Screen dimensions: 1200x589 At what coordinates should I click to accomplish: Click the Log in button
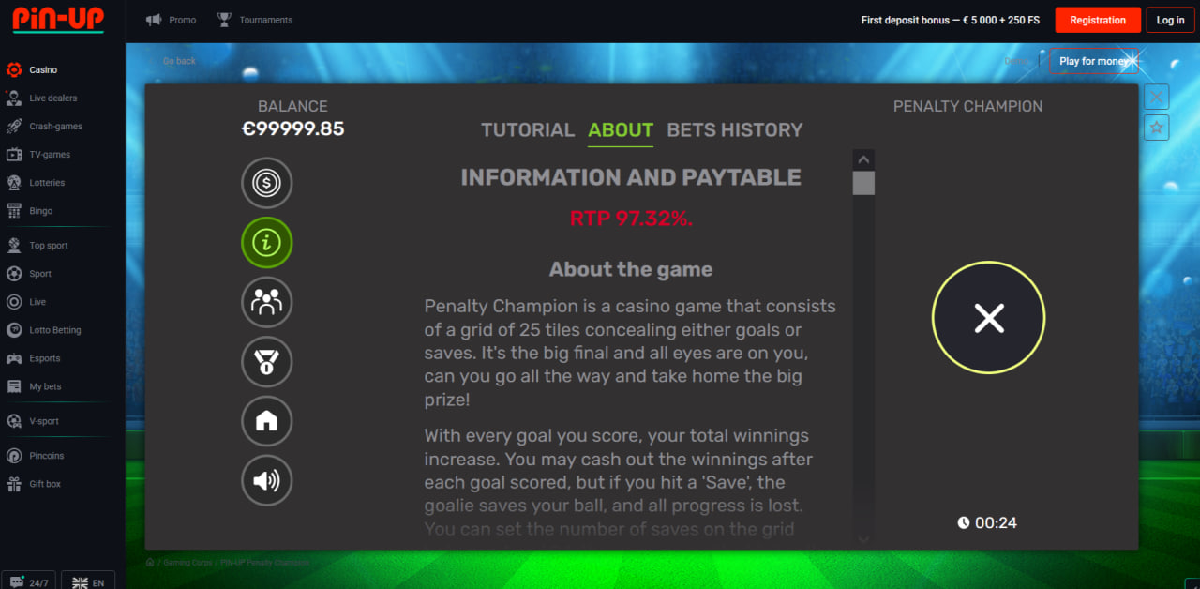pos(1169,19)
